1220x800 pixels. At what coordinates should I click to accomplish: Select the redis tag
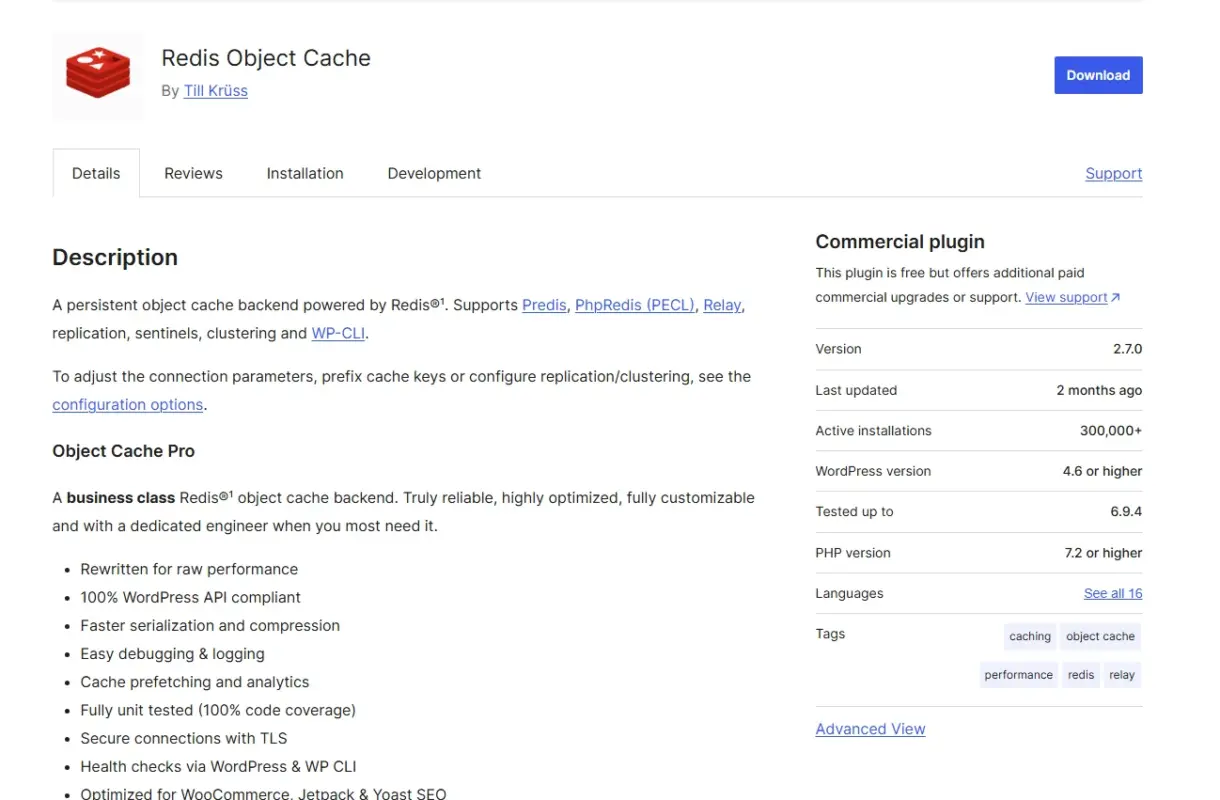(1081, 675)
